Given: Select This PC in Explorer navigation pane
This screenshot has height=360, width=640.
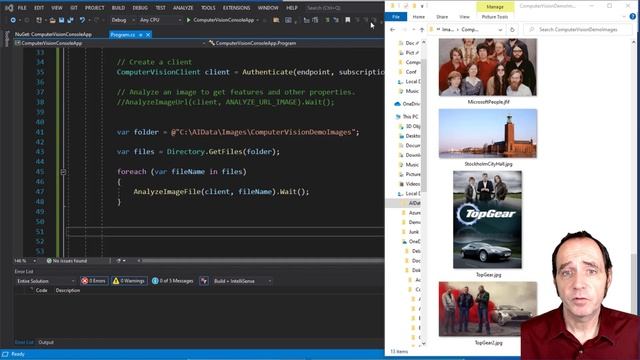Looking at the screenshot, I should (x=407, y=117).
